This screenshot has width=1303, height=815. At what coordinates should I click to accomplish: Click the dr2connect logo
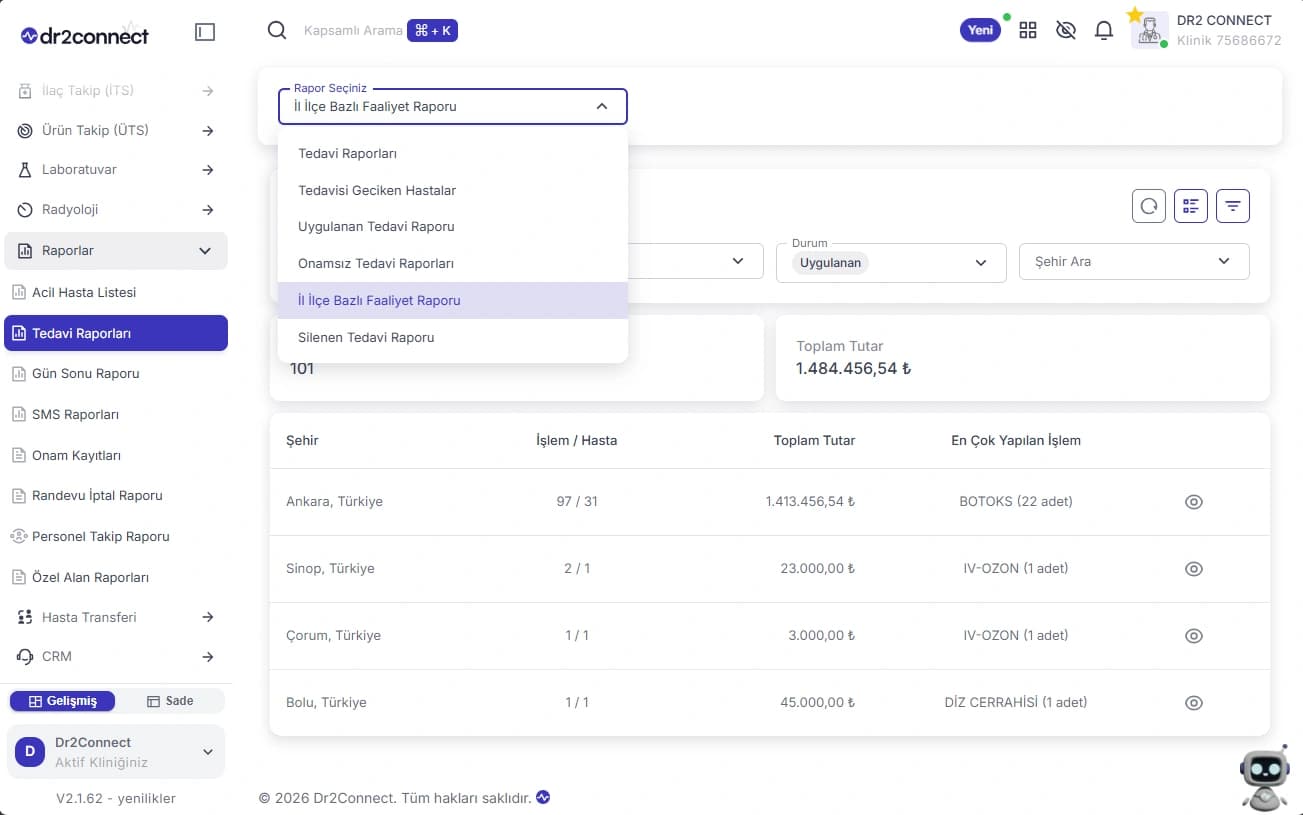point(85,36)
